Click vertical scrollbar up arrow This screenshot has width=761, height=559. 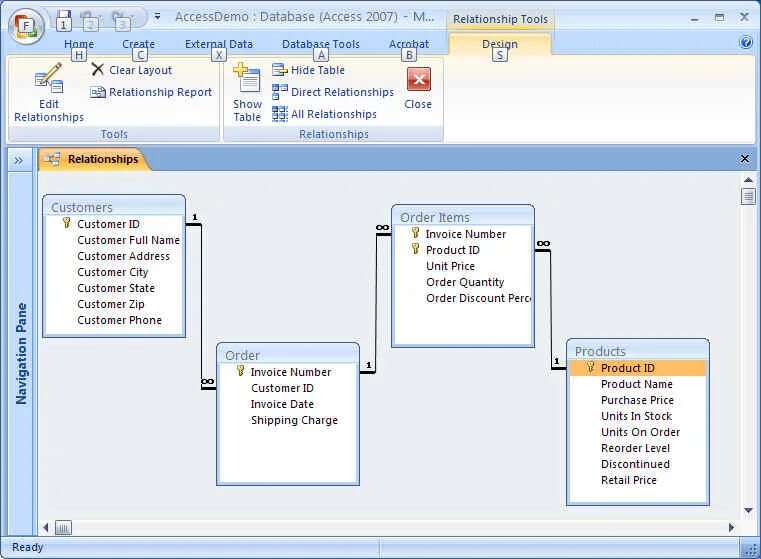[x=748, y=180]
